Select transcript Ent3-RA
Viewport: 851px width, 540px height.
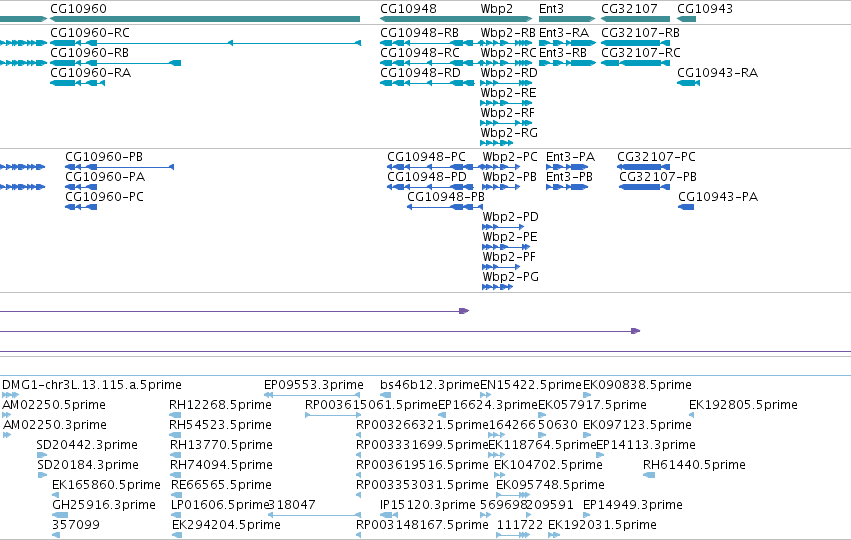pos(567,43)
